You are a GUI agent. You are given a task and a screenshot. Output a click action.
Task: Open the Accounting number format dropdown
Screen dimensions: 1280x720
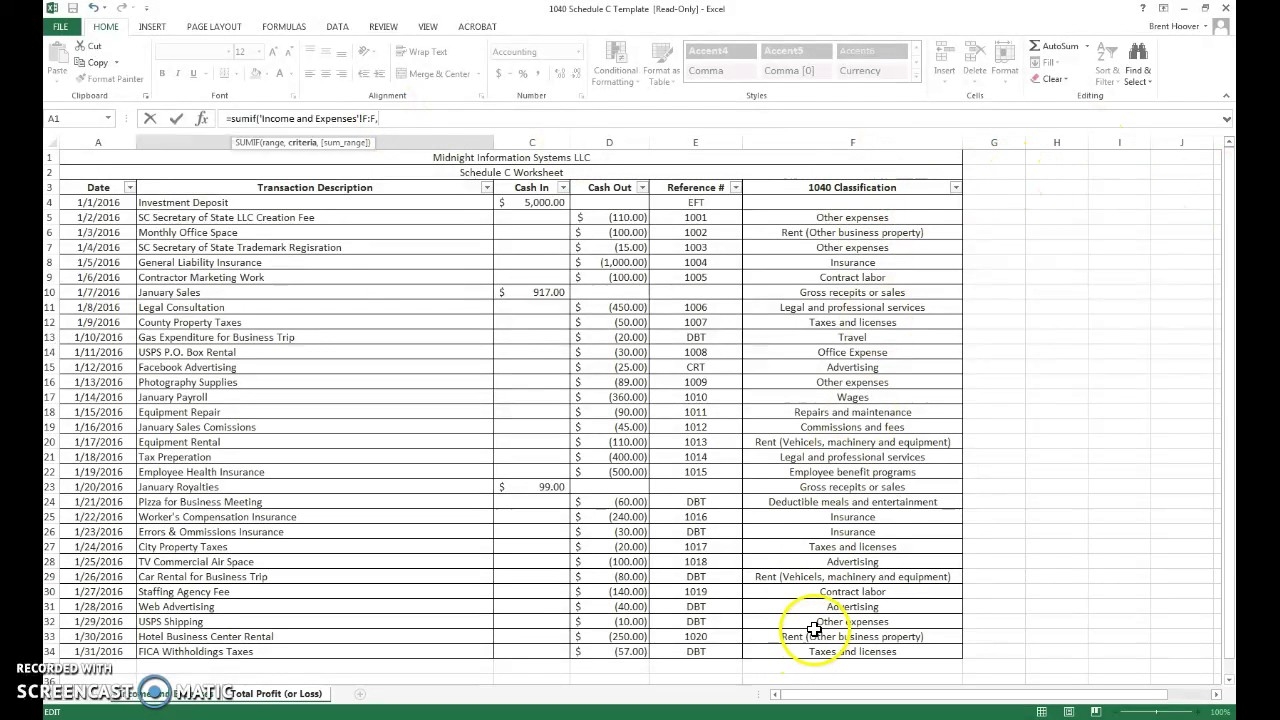577,51
